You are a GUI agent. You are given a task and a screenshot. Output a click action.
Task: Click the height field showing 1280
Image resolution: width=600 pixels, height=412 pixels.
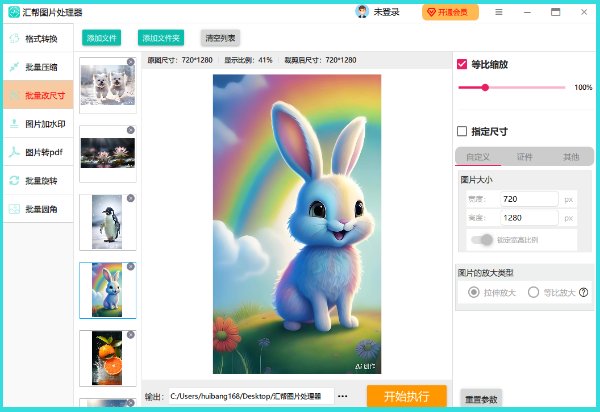click(x=529, y=218)
